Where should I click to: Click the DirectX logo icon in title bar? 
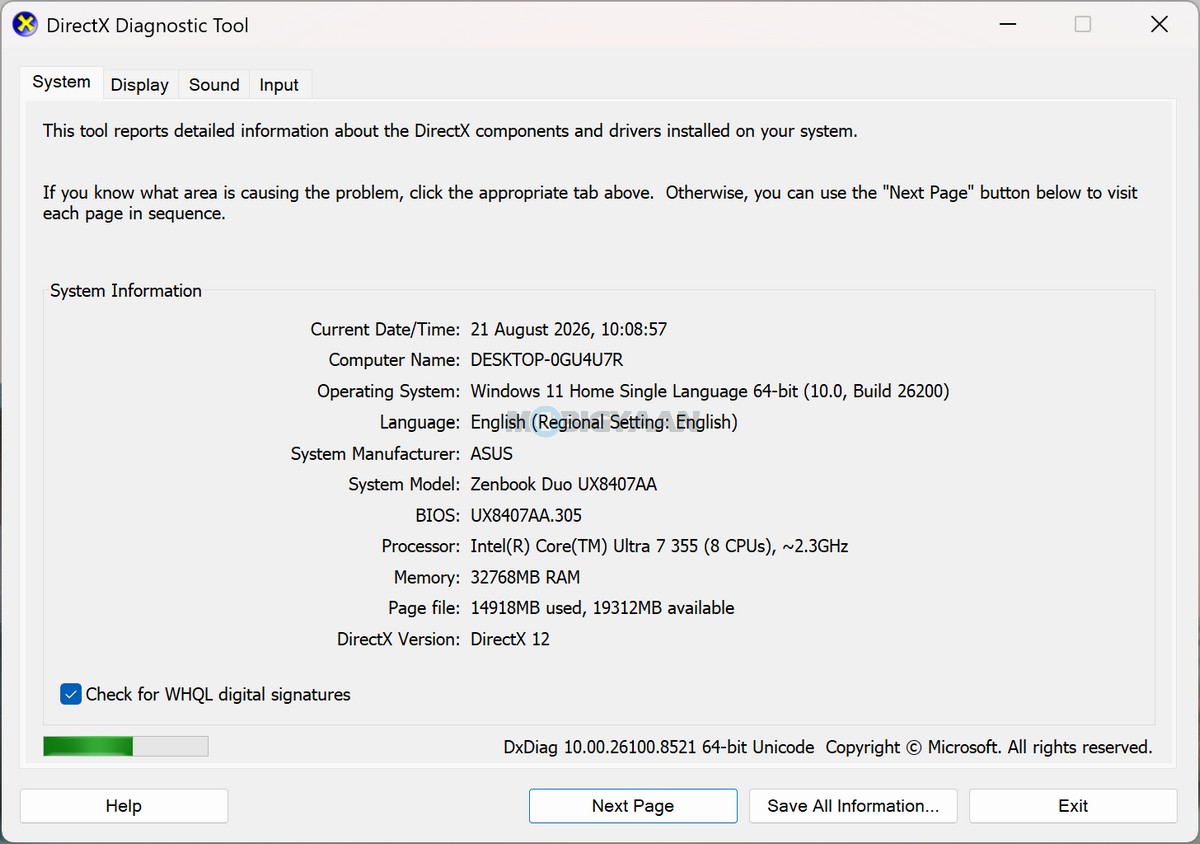pyautogui.click(x=25, y=25)
